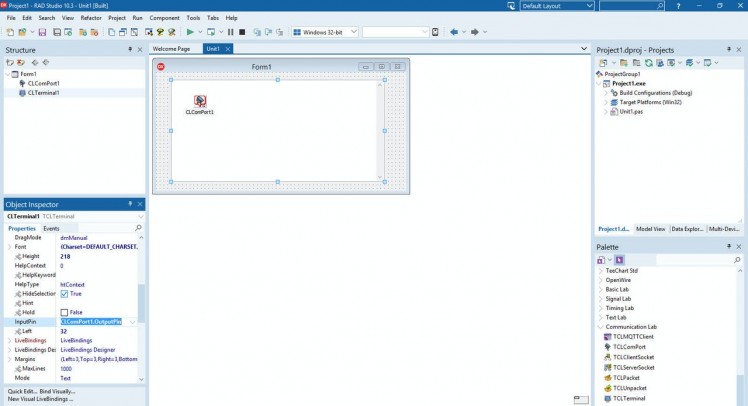Screen dimensions: 748x406
Task: Run the project with the green play icon
Action: (x=190, y=32)
